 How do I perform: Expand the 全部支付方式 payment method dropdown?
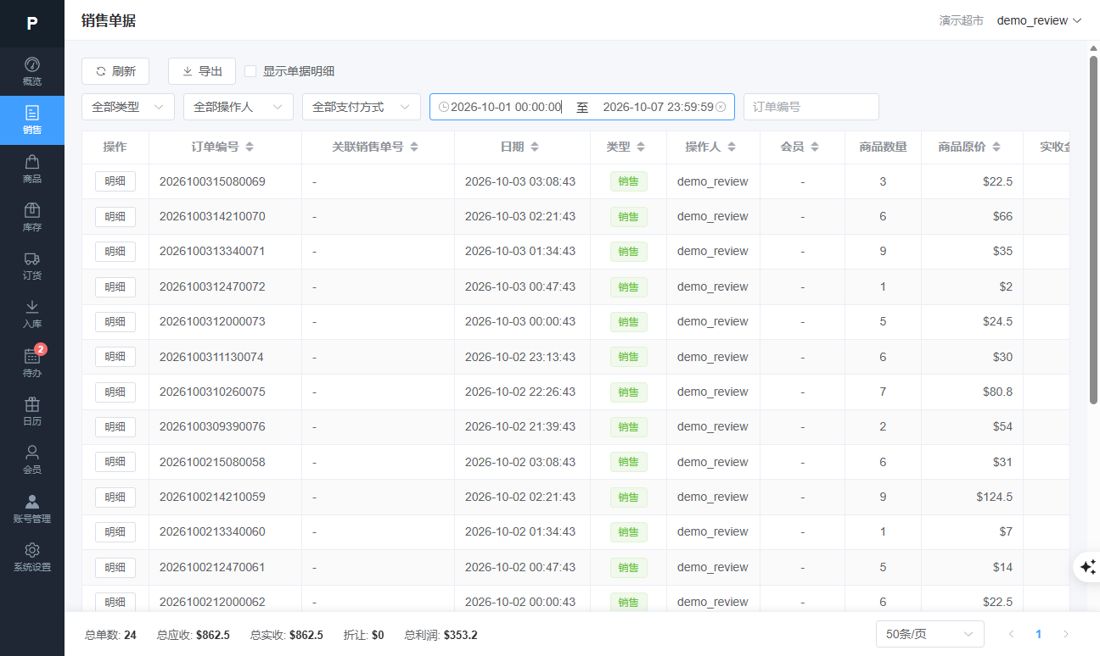tap(361, 107)
